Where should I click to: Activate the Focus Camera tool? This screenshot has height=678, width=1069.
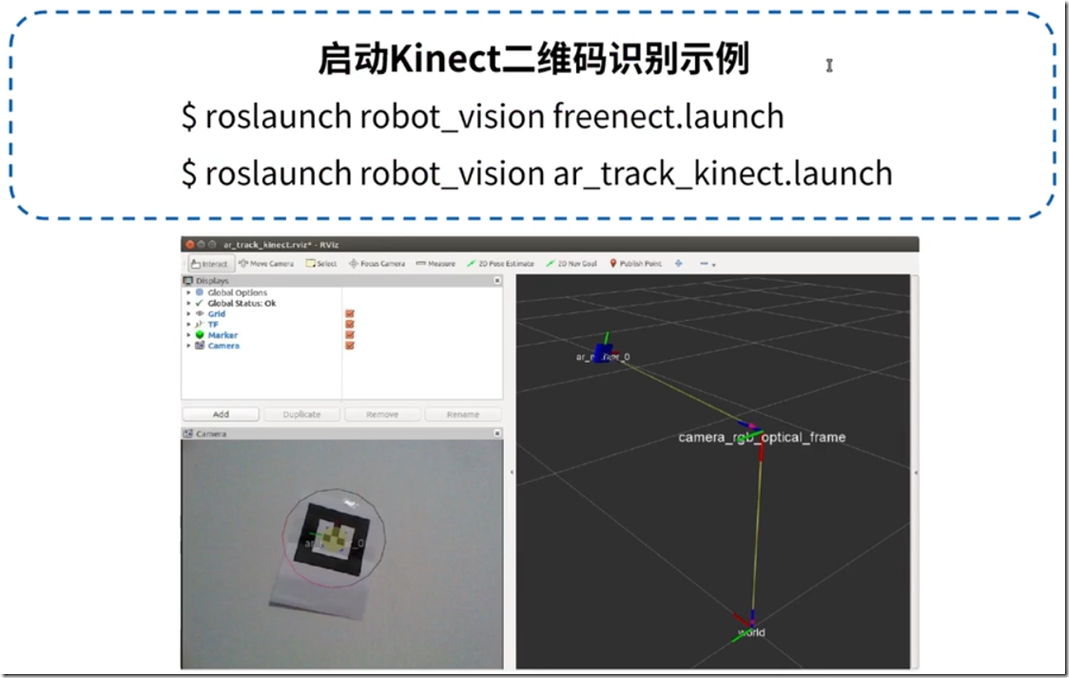click(376, 263)
